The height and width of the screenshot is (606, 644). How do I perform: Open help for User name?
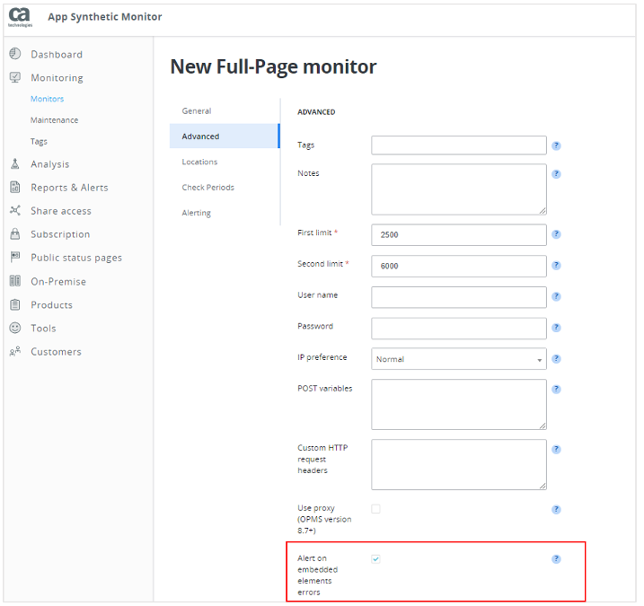[556, 297]
